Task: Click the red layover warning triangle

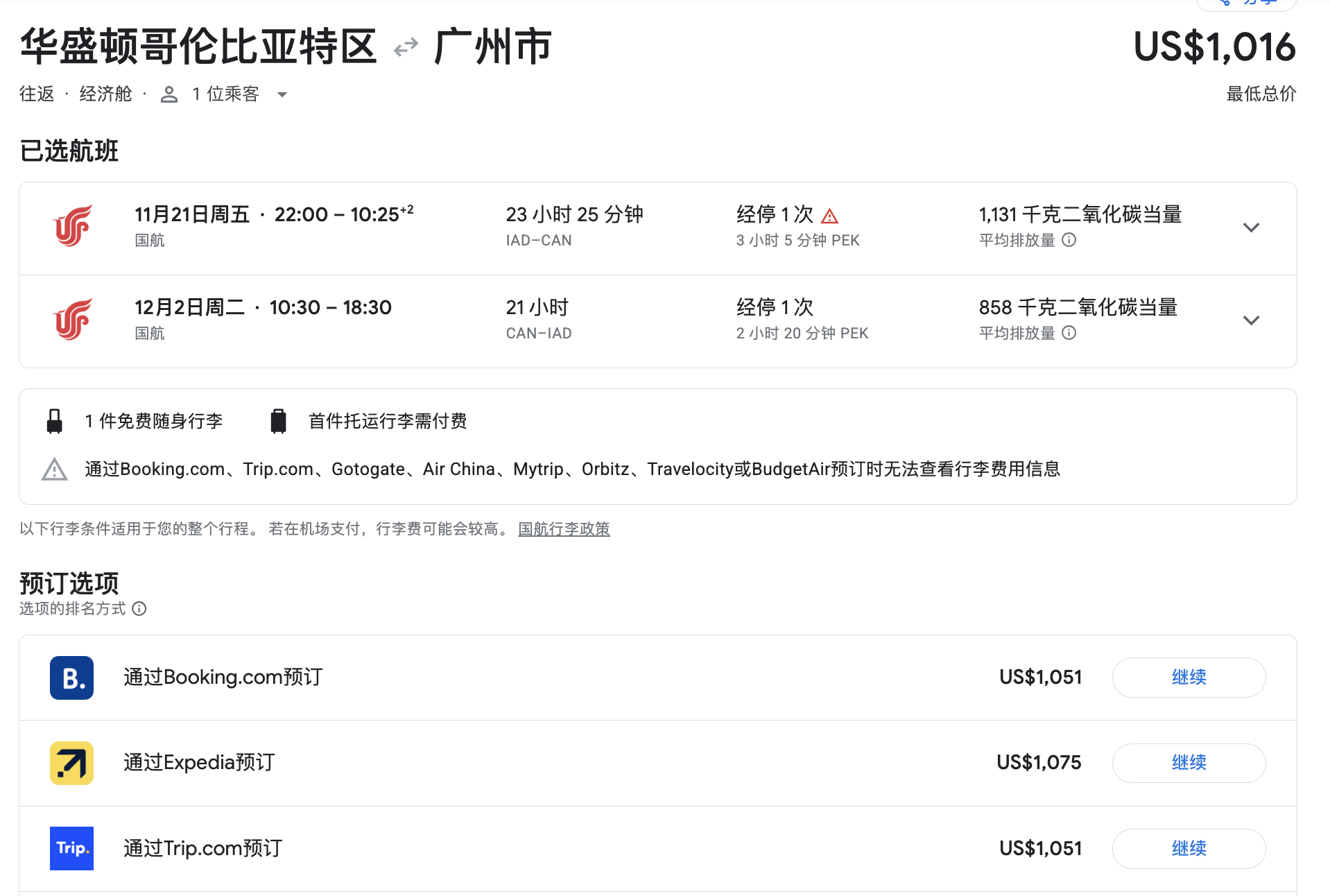Action: click(x=829, y=216)
